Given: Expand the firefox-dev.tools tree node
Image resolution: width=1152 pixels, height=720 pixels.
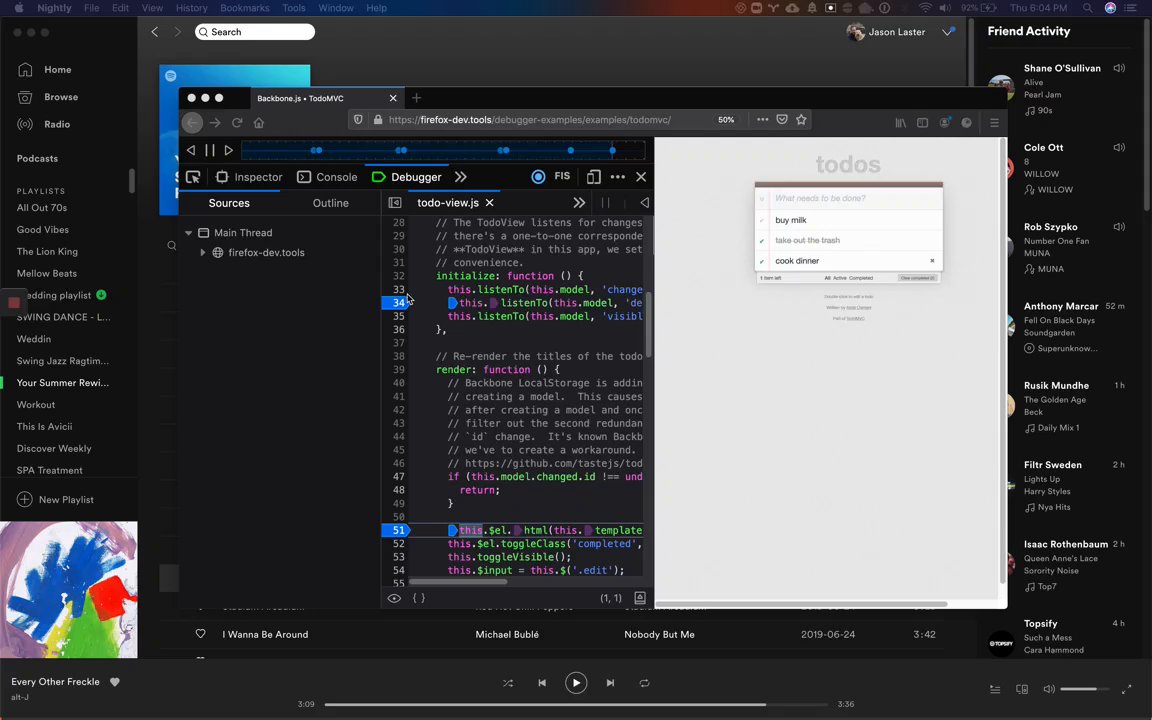Looking at the screenshot, I should click(x=203, y=253).
